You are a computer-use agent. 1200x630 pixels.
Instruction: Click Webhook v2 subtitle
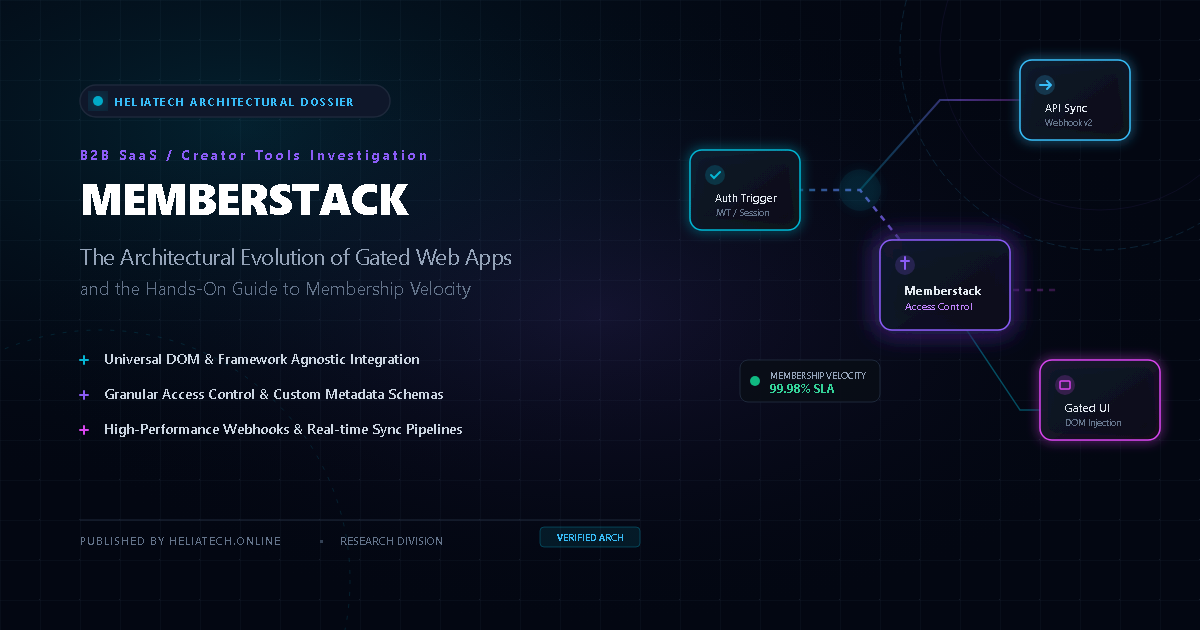(x=1069, y=123)
